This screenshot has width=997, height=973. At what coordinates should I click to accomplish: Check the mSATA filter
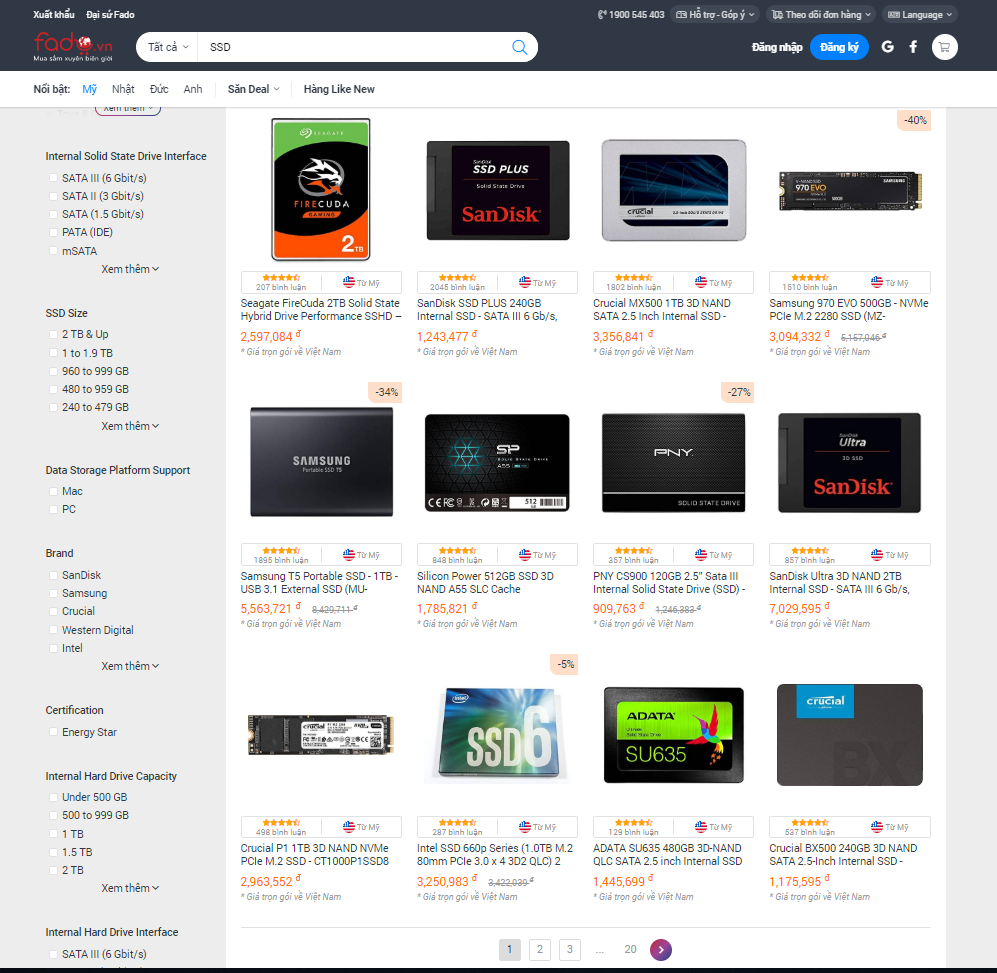pyautogui.click(x=53, y=251)
